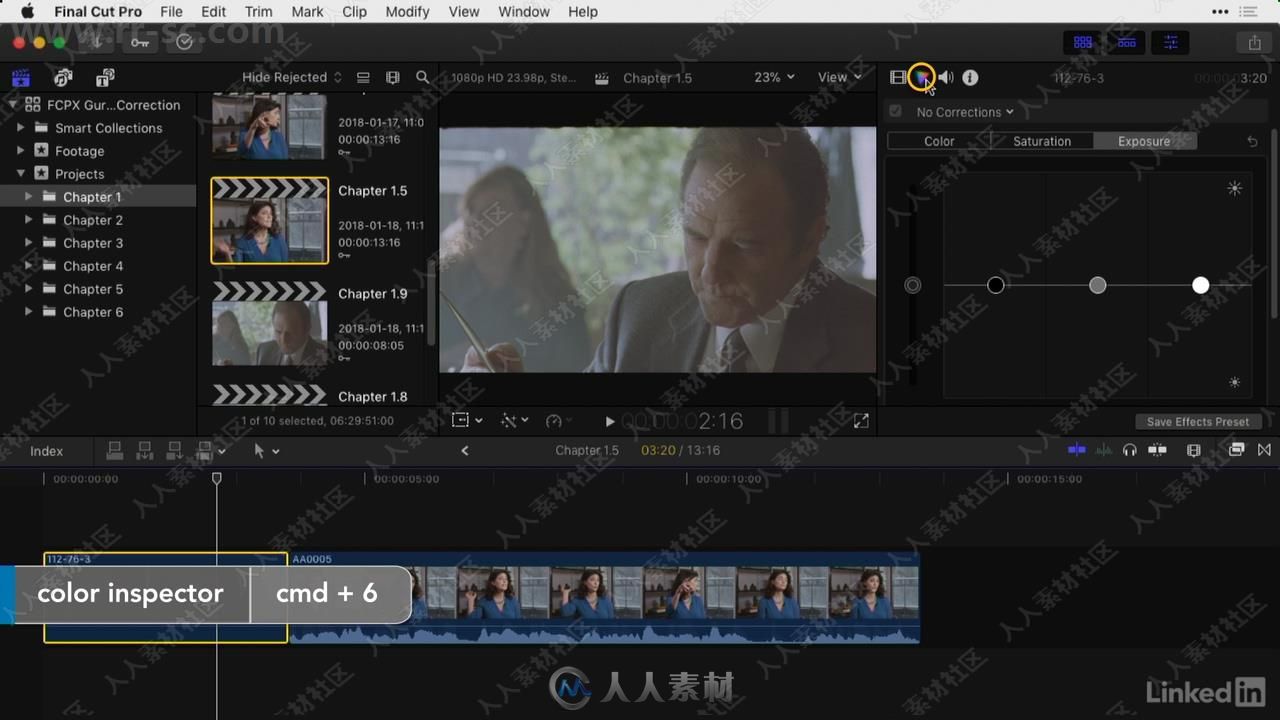The width and height of the screenshot is (1280, 720).
Task: Select the AA0005 clip in timeline
Action: click(604, 598)
